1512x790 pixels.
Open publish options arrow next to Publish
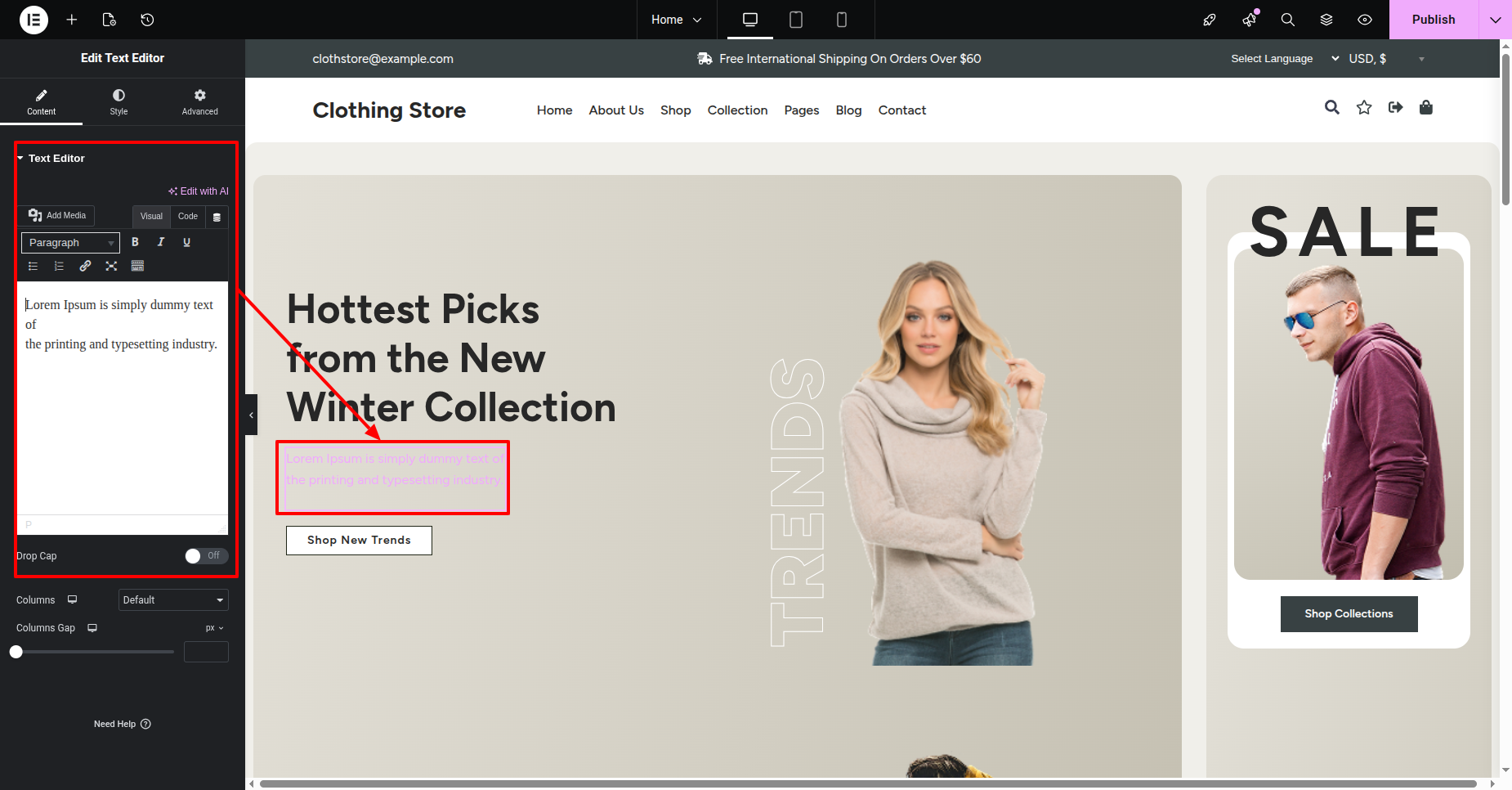(1495, 20)
